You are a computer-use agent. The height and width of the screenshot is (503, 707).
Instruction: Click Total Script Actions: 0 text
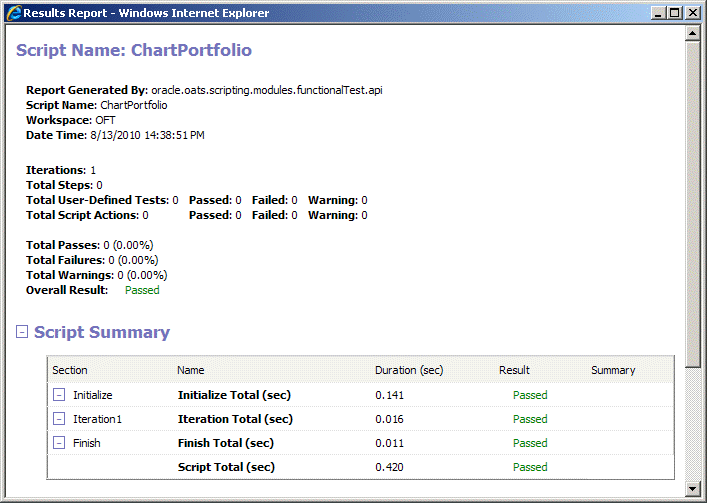[87, 215]
